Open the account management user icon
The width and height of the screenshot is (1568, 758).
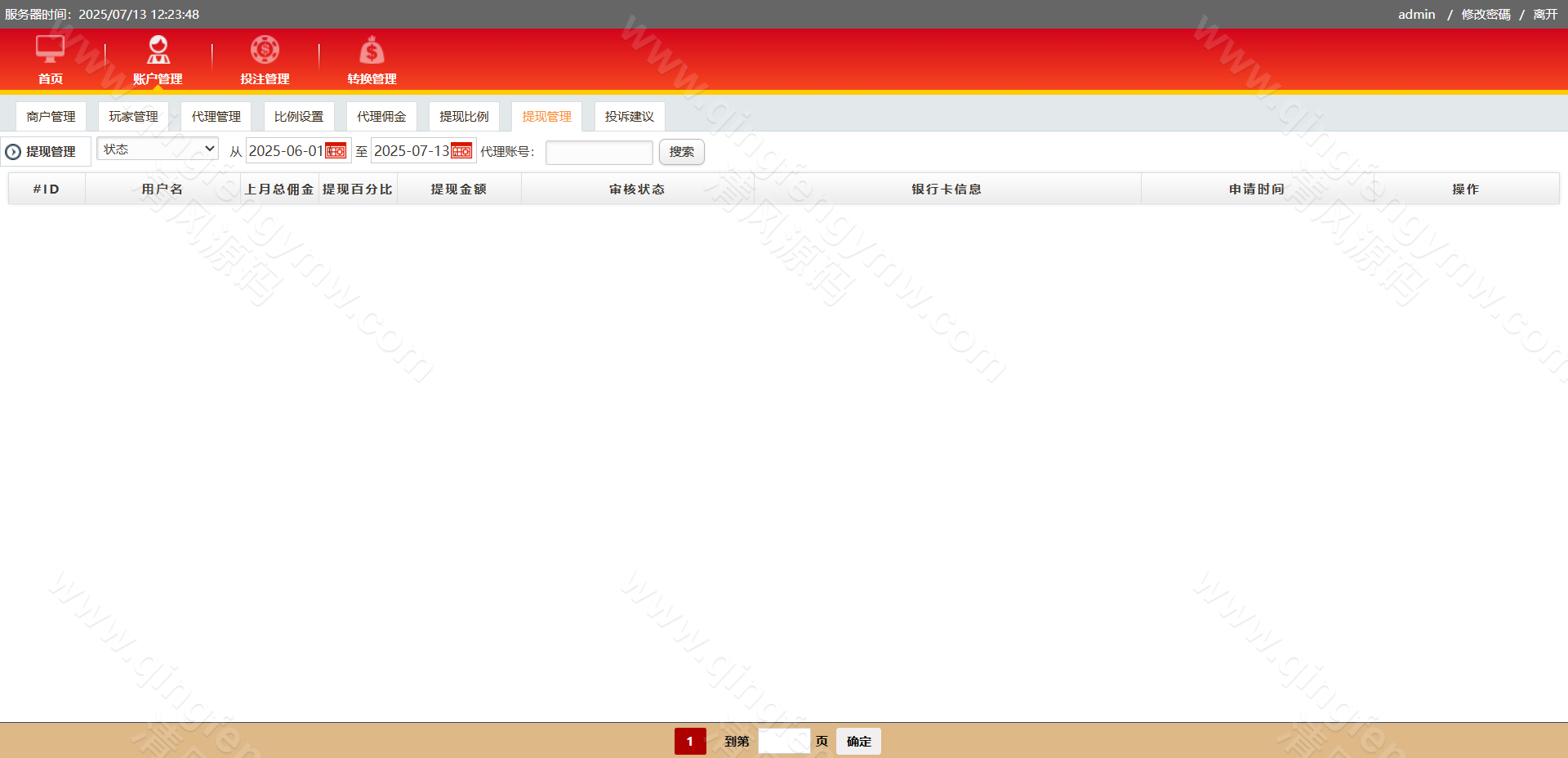coord(158,50)
